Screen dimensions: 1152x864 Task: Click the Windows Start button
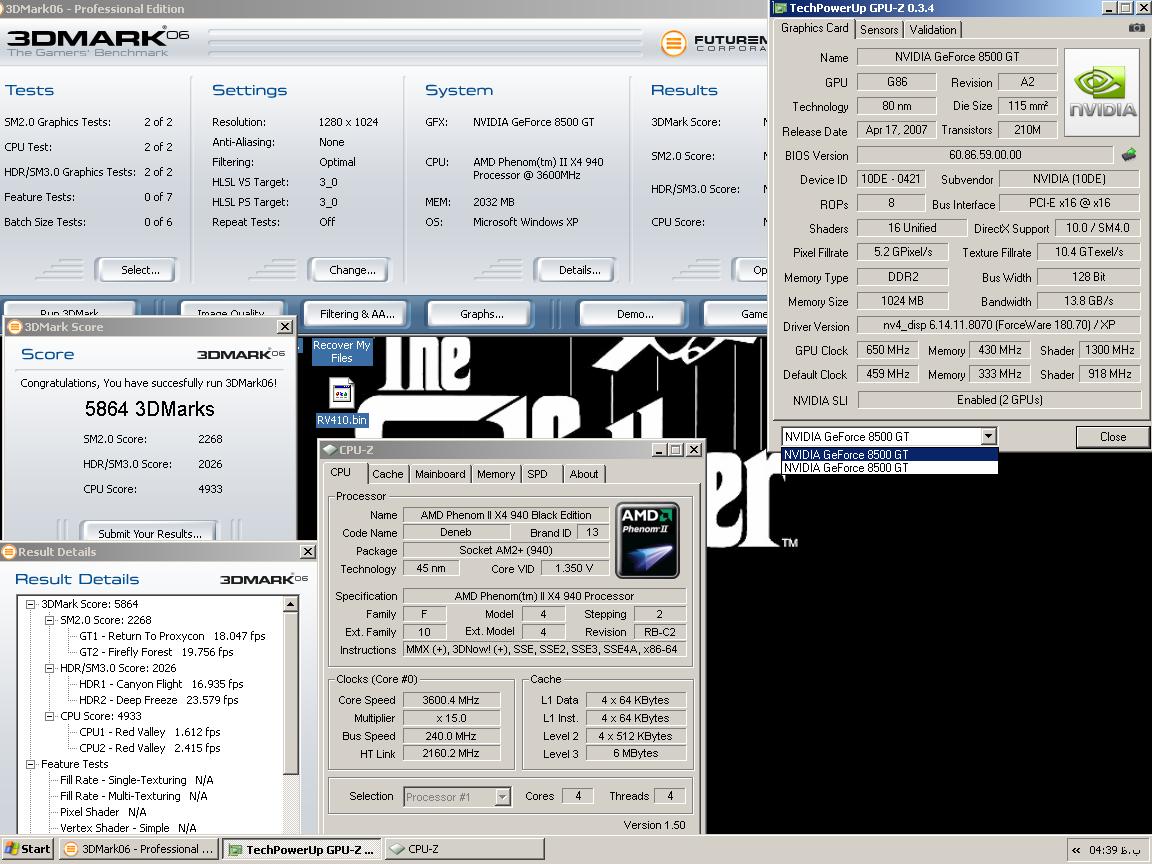(27, 849)
